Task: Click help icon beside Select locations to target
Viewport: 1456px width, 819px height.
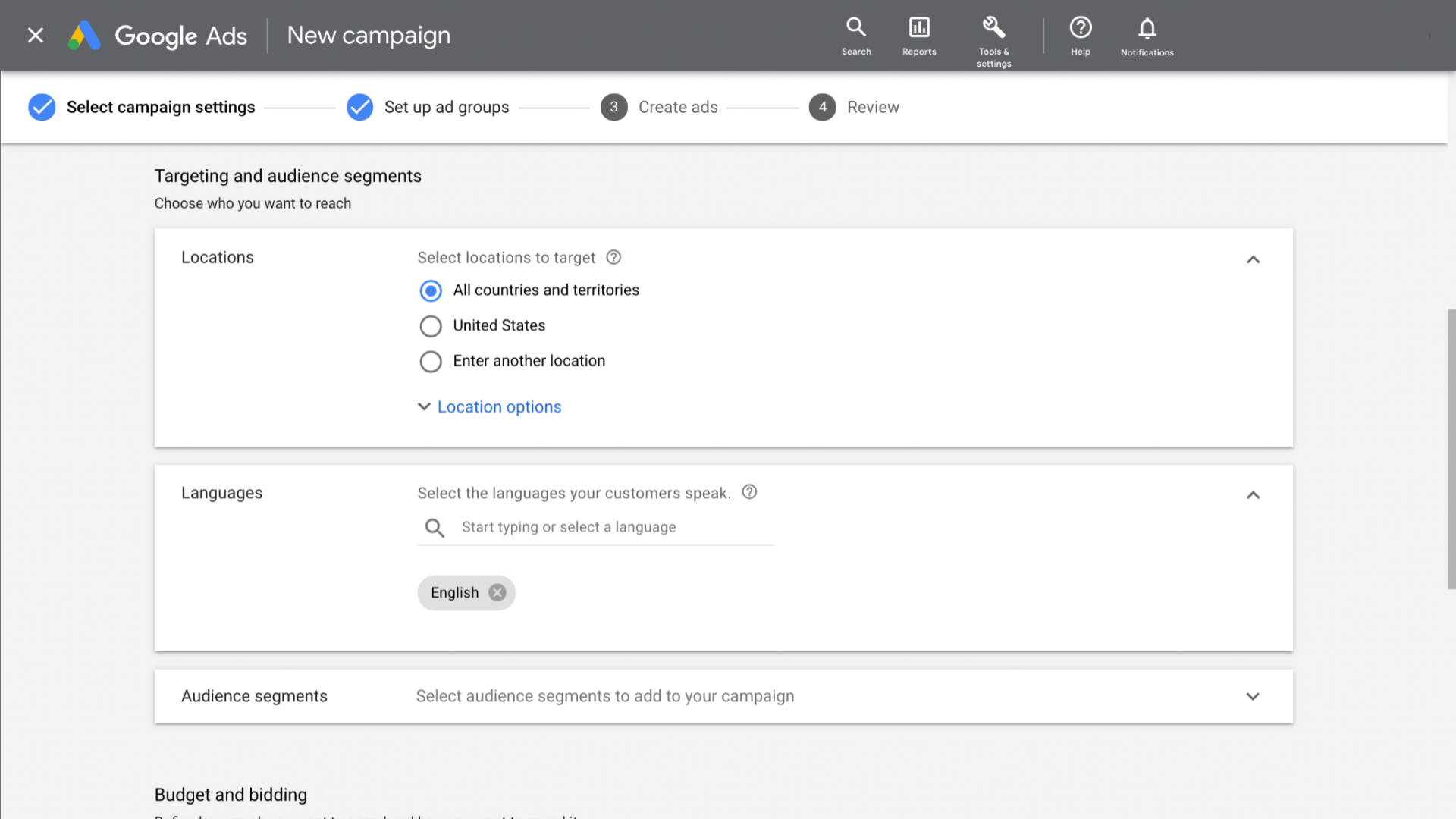Action: coord(613,258)
